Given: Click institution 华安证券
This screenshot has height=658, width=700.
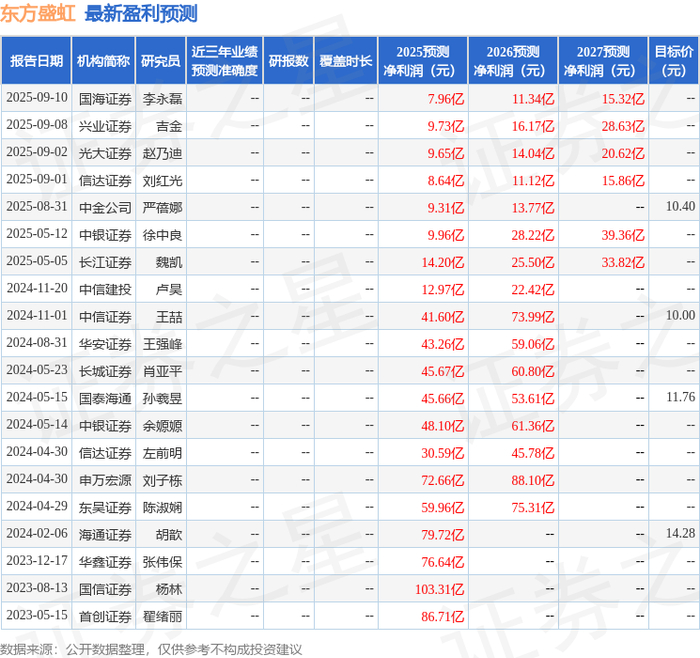Looking at the screenshot, I should (105, 344).
